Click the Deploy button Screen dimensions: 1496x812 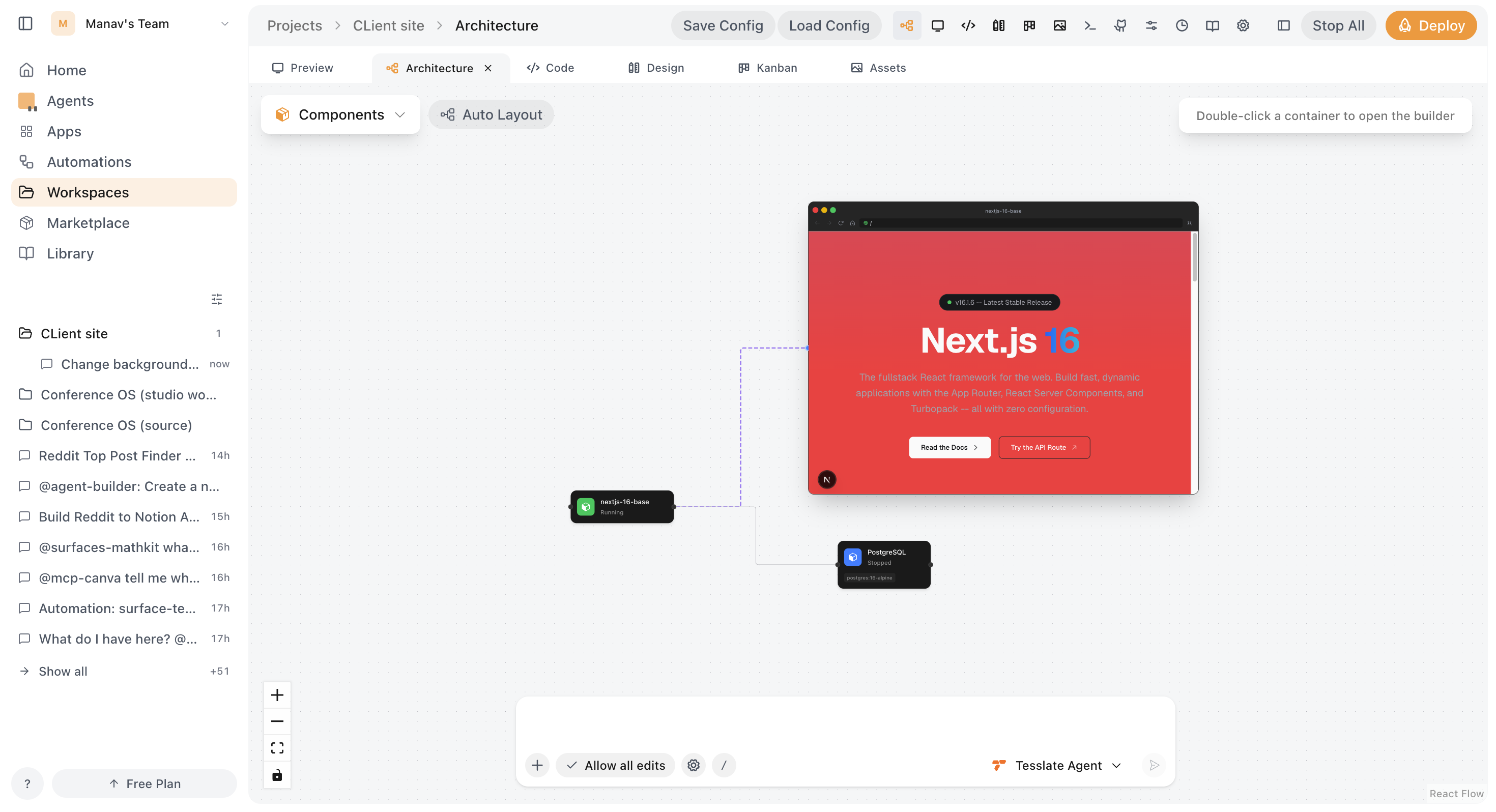pyautogui.click(x=1431, y=25)
